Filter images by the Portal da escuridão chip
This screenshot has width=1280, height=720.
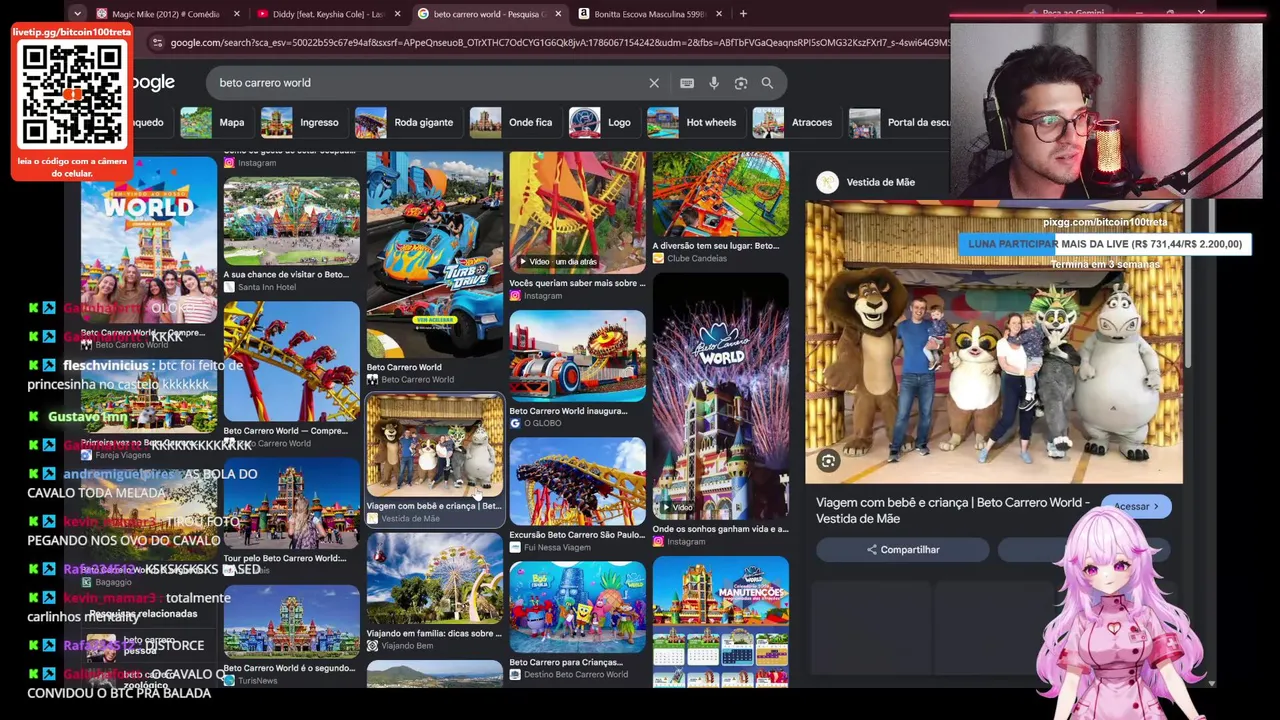(x=900, y=122)
